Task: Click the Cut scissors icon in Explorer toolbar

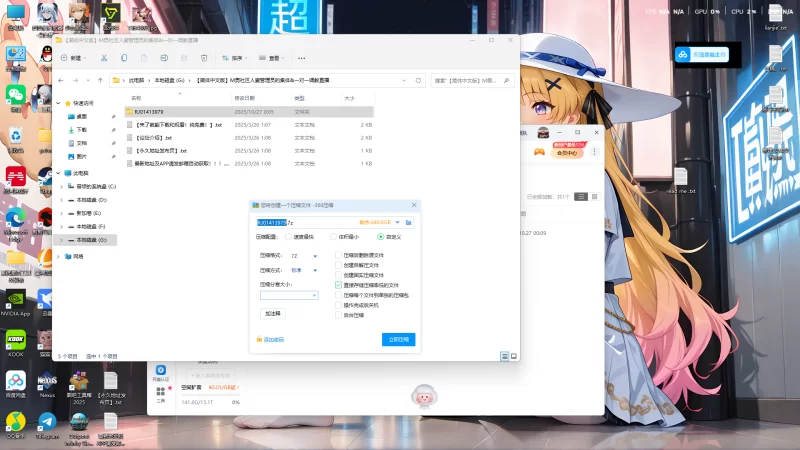Action: (x=104, y=58)
